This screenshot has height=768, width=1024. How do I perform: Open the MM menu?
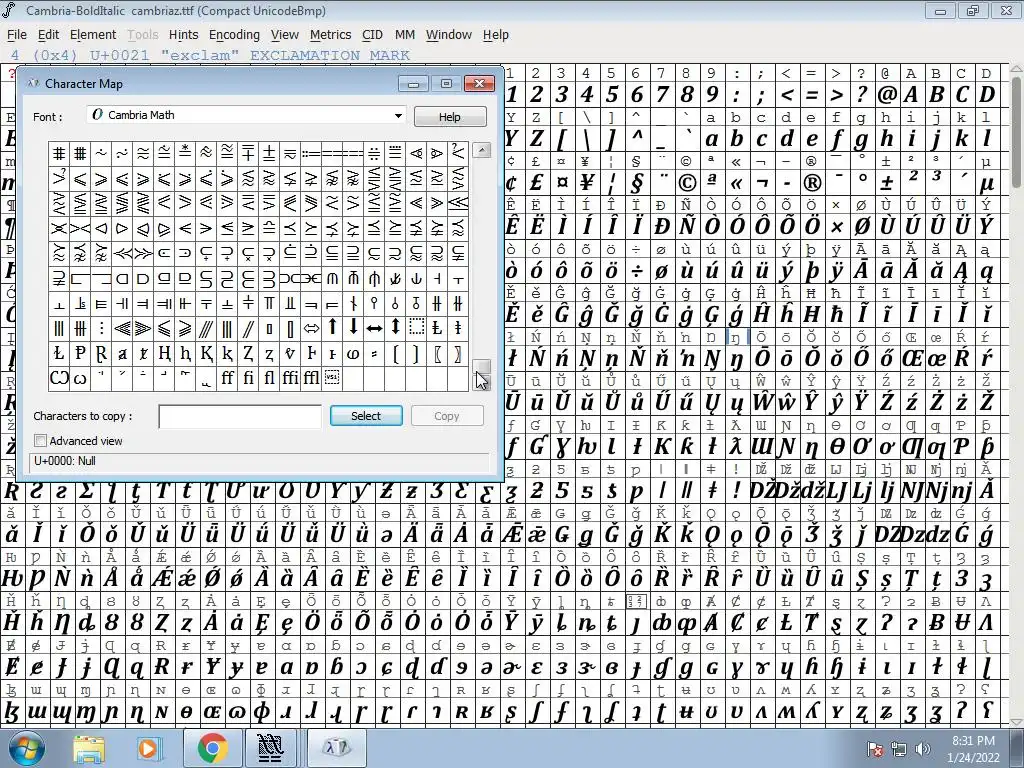(405, 35)
